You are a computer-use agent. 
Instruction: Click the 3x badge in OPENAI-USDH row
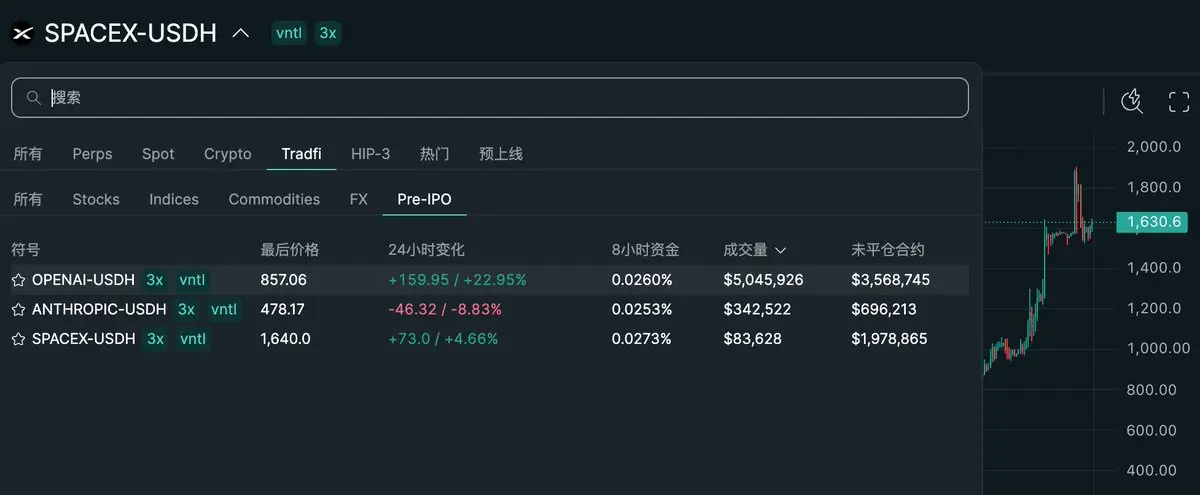click(155, 280)
